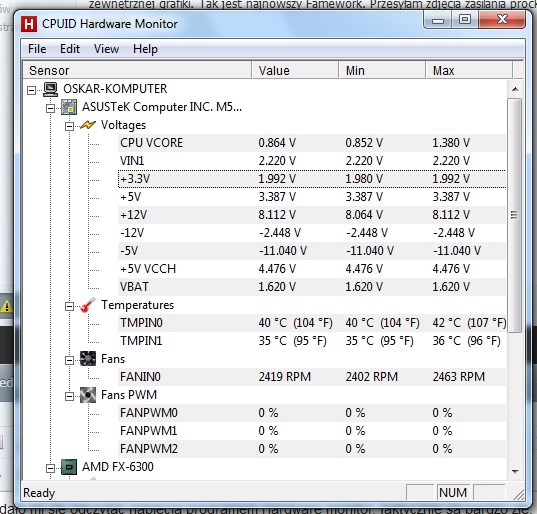Open the Help menu
Image resolution: width=537 pixels, height=514 pixels.
coord(145,49)
